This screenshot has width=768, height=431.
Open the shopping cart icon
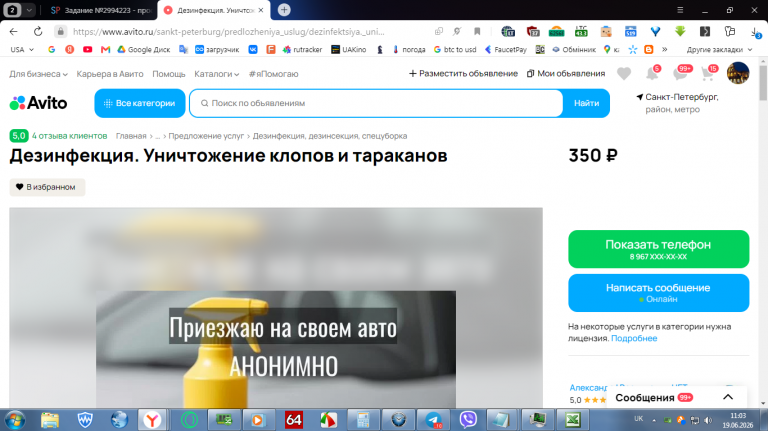pos(707,73)
